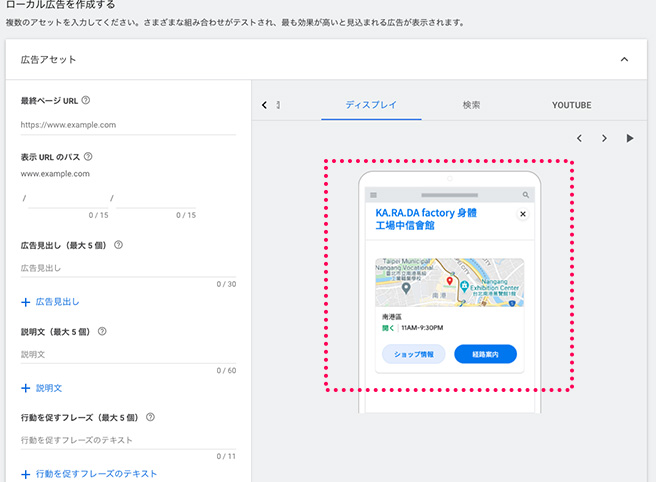
Task: Add another 行動を促すフレーズのテキスト
Action: click(x=89, y=474)
